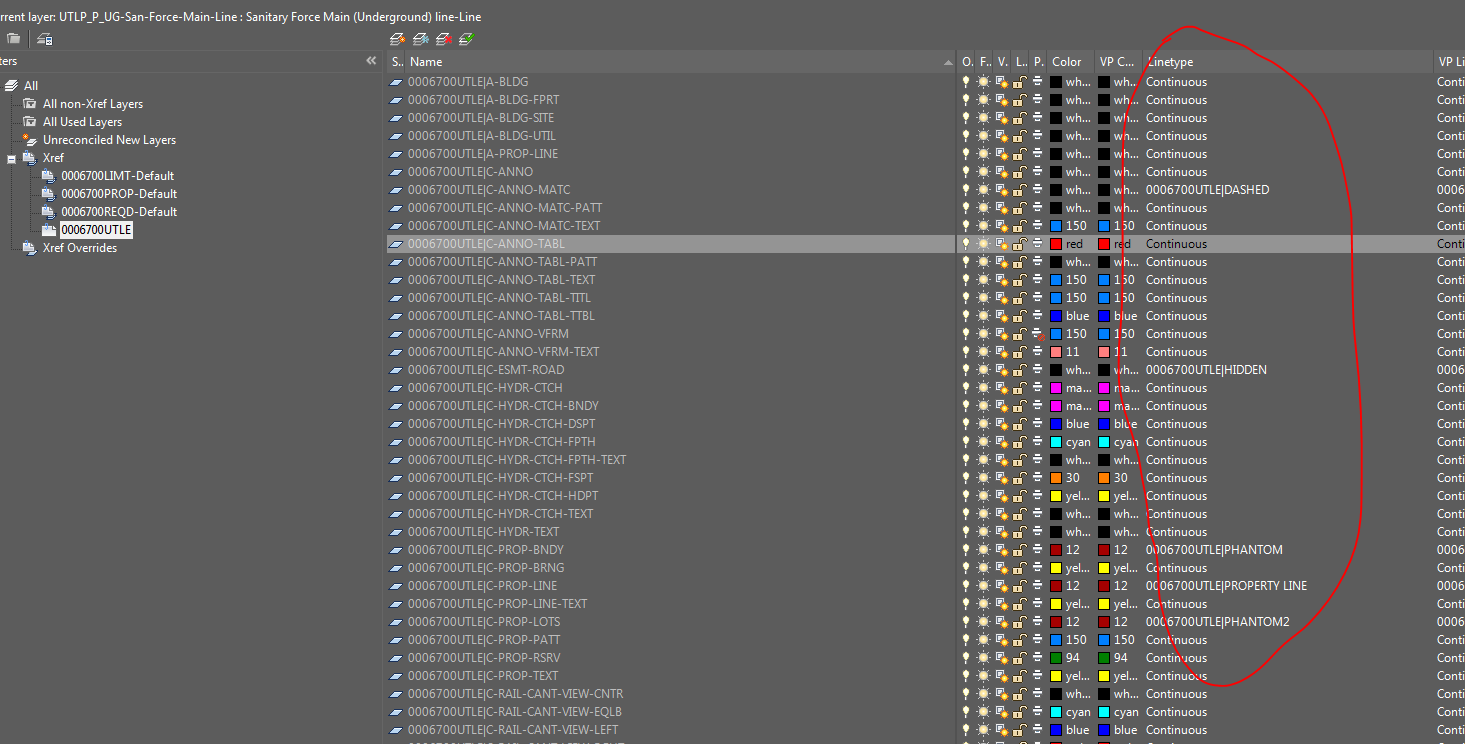The width and height of the screenshot is (1465, 744).
Task: Toggle padlock for C-ANNO-TABL-TTBL layer
Action: coord(1021,316)
